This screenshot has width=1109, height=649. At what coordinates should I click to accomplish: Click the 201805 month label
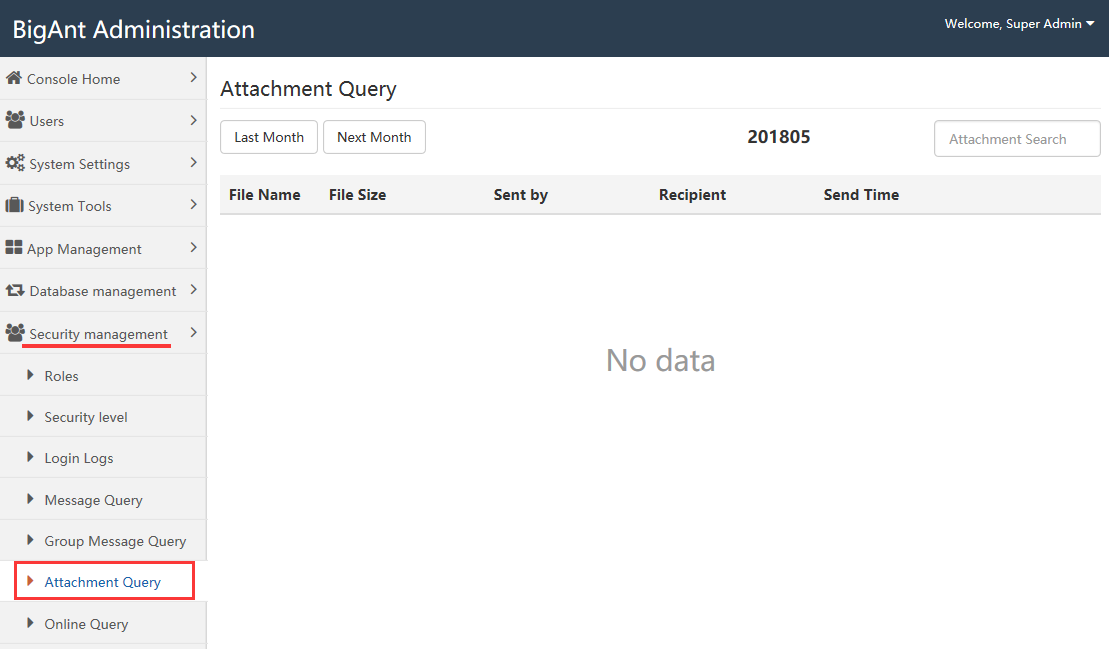click(x=779, y=136)
